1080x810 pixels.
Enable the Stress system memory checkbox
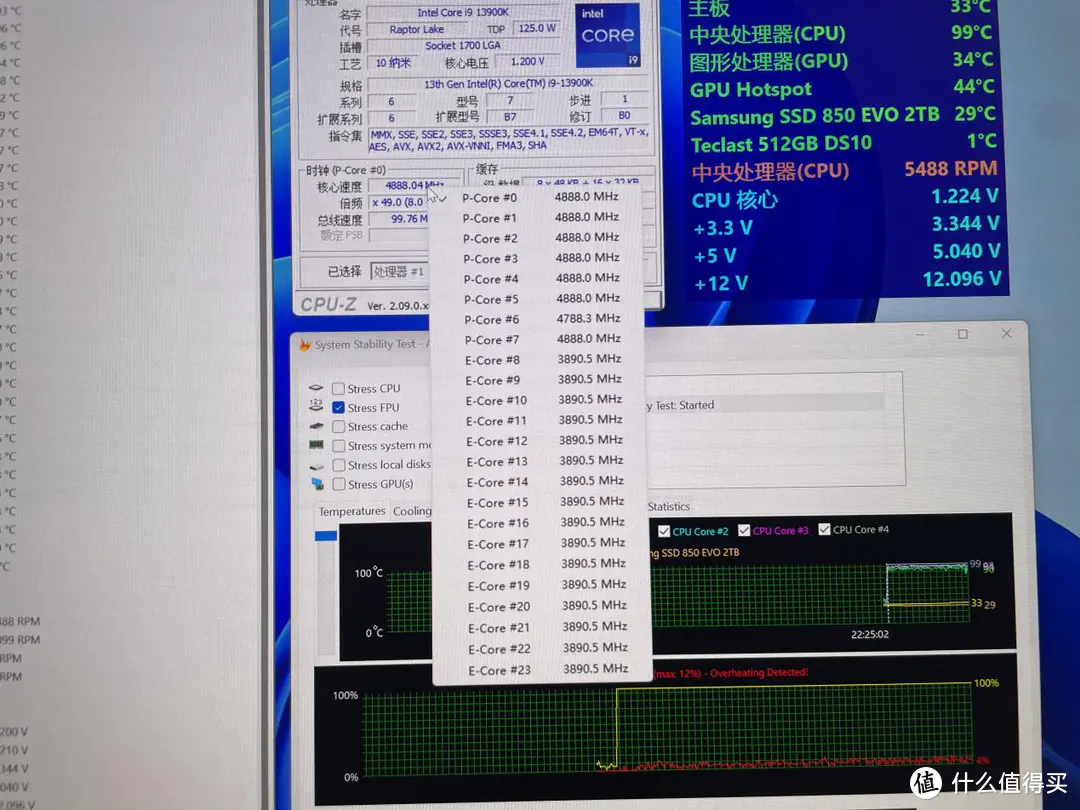pos(338,446)
